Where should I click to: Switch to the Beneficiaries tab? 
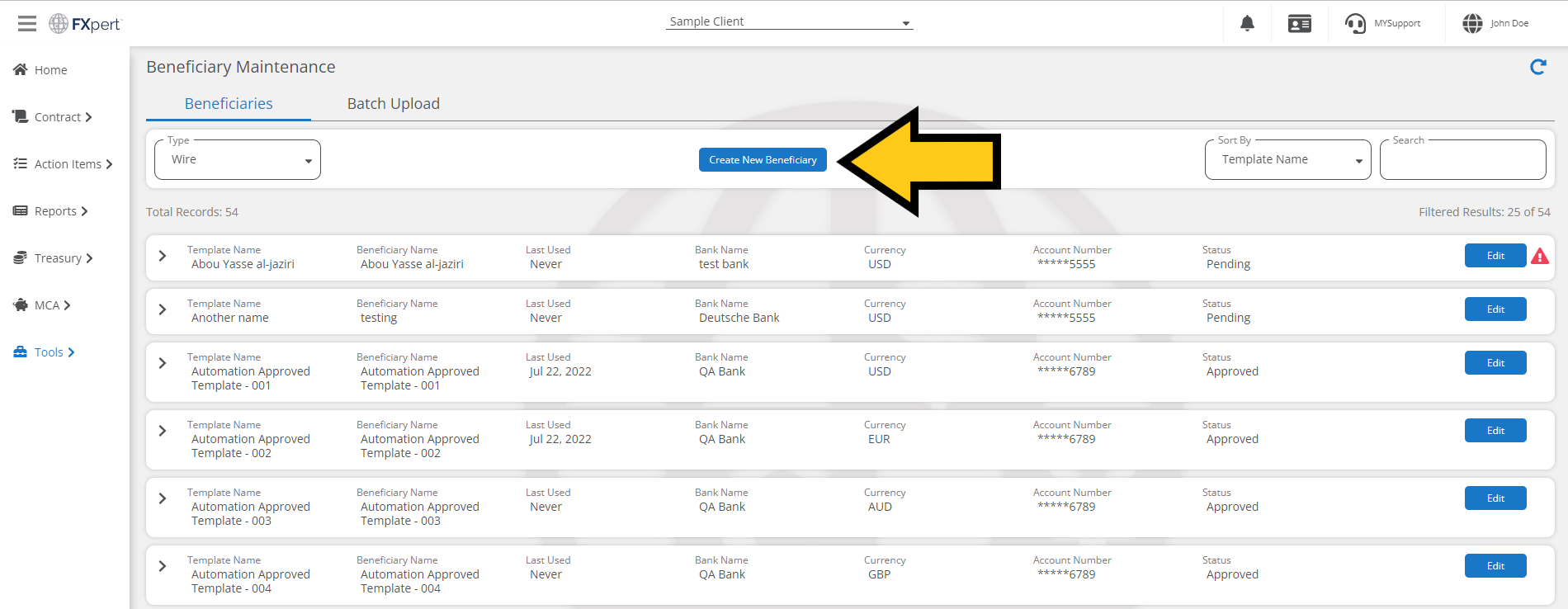[229, 103]
